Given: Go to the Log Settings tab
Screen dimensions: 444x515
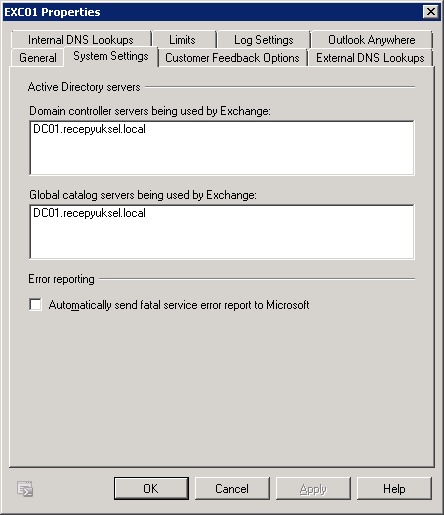Looking at the screenshot, I should click(264, 40).
